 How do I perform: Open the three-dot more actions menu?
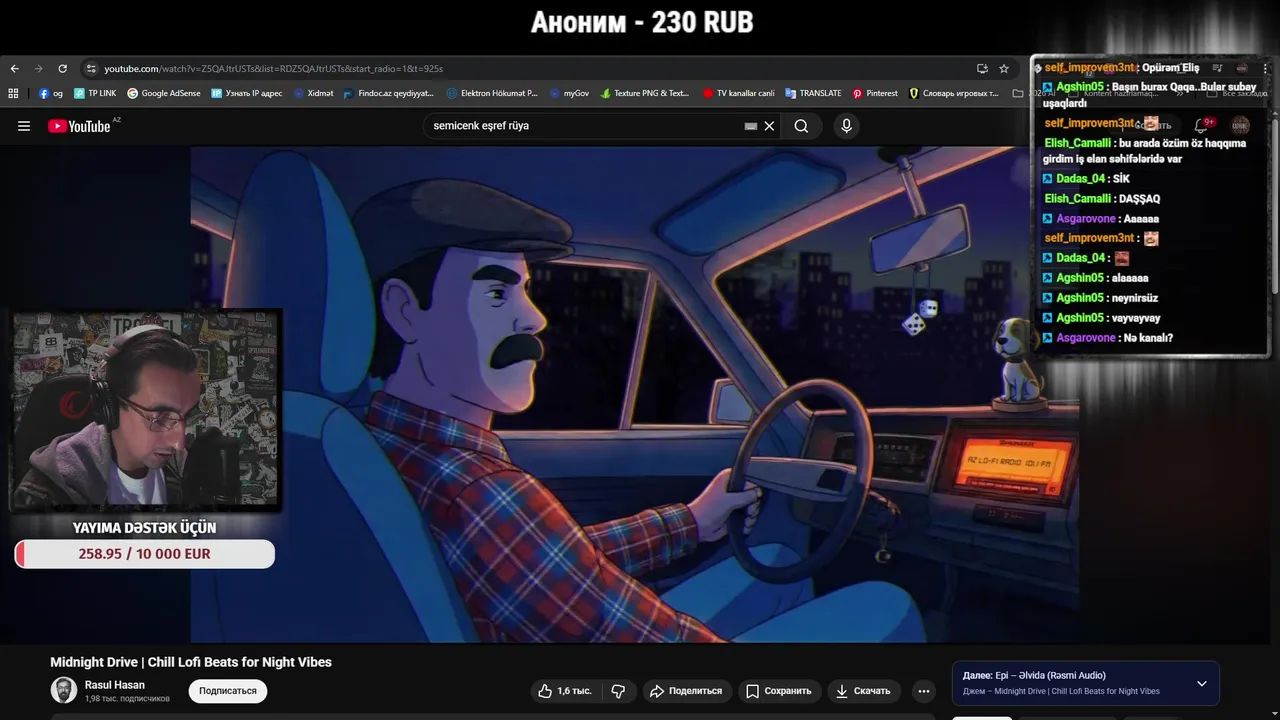(924, 691)
